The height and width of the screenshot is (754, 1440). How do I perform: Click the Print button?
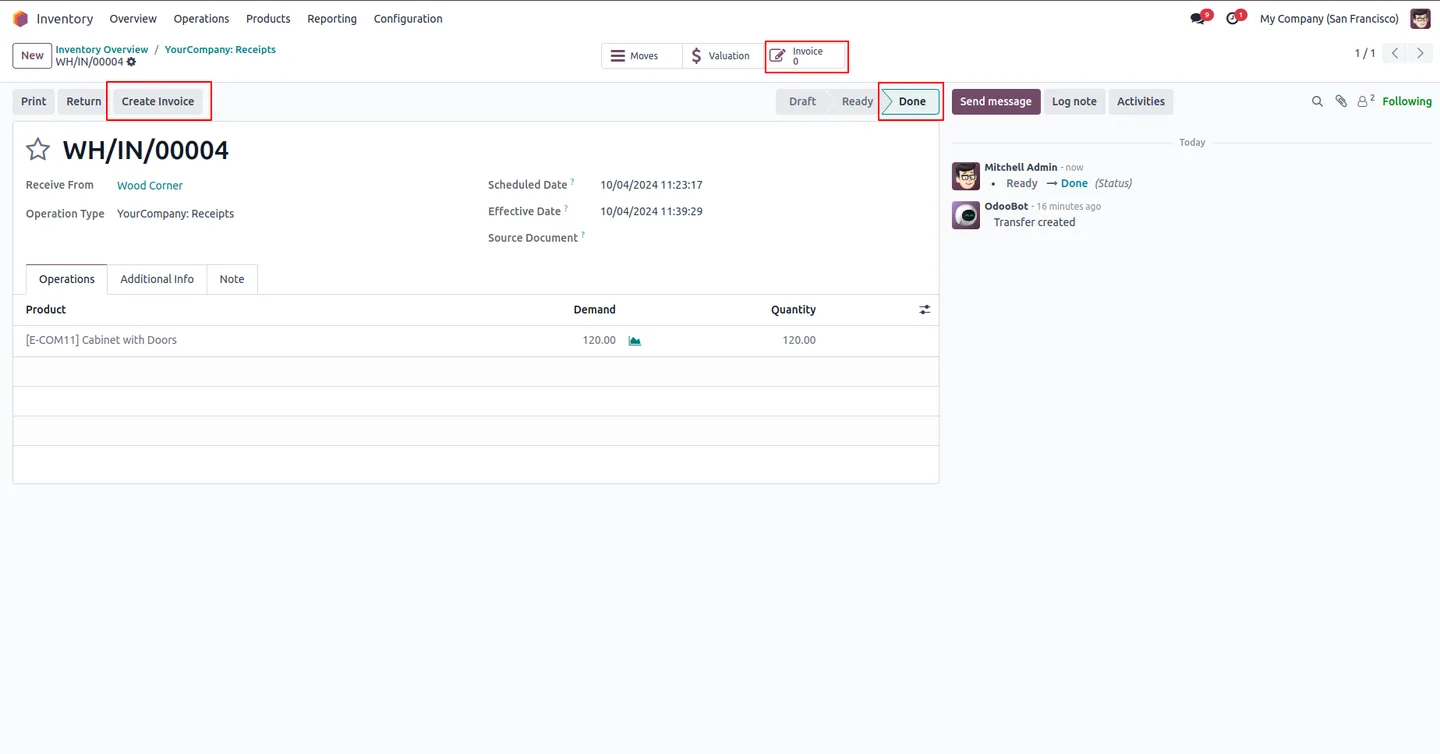coord(34,101)
